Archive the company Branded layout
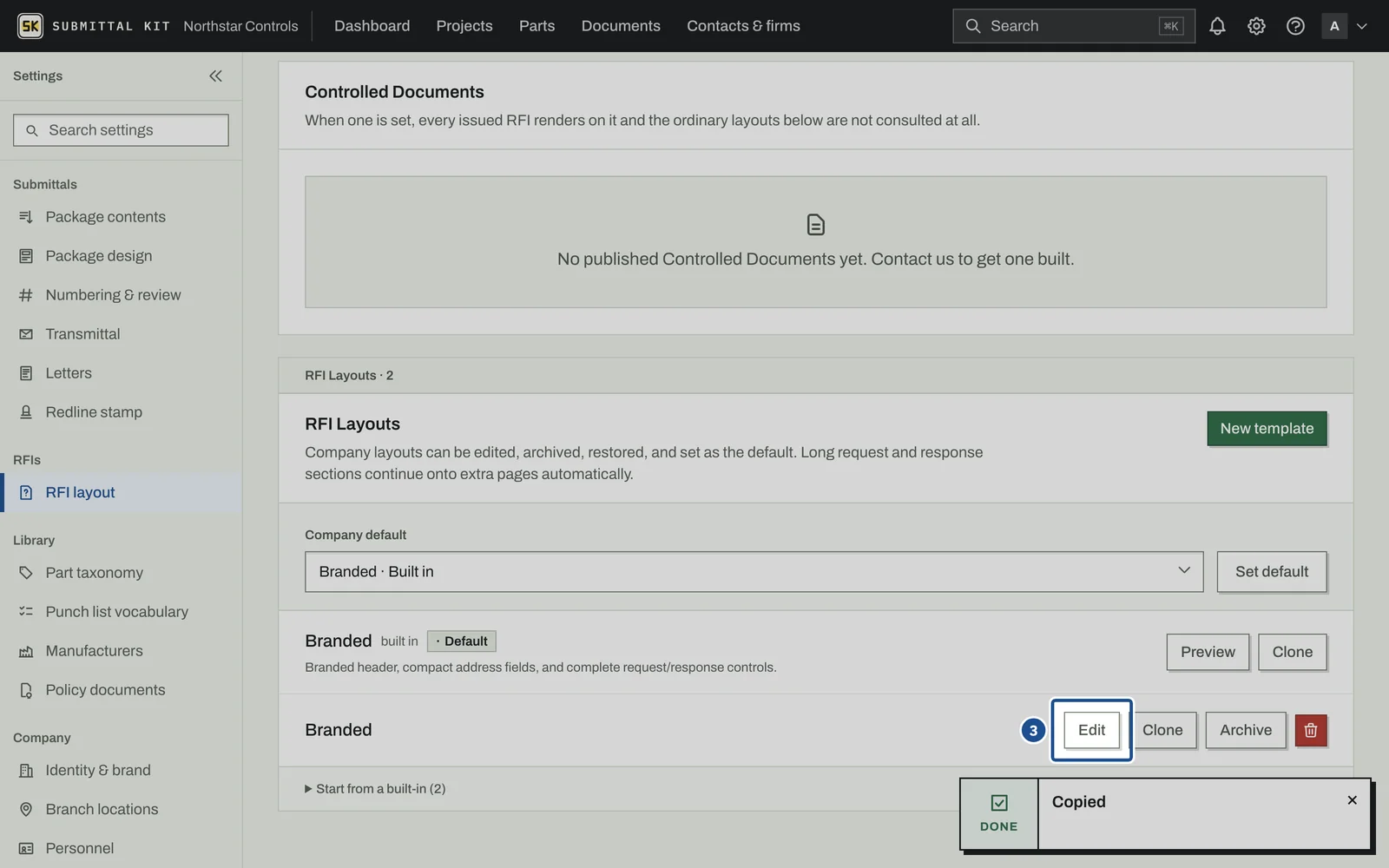This screenshot has height=868, width=1389. tap(1246, 730)
